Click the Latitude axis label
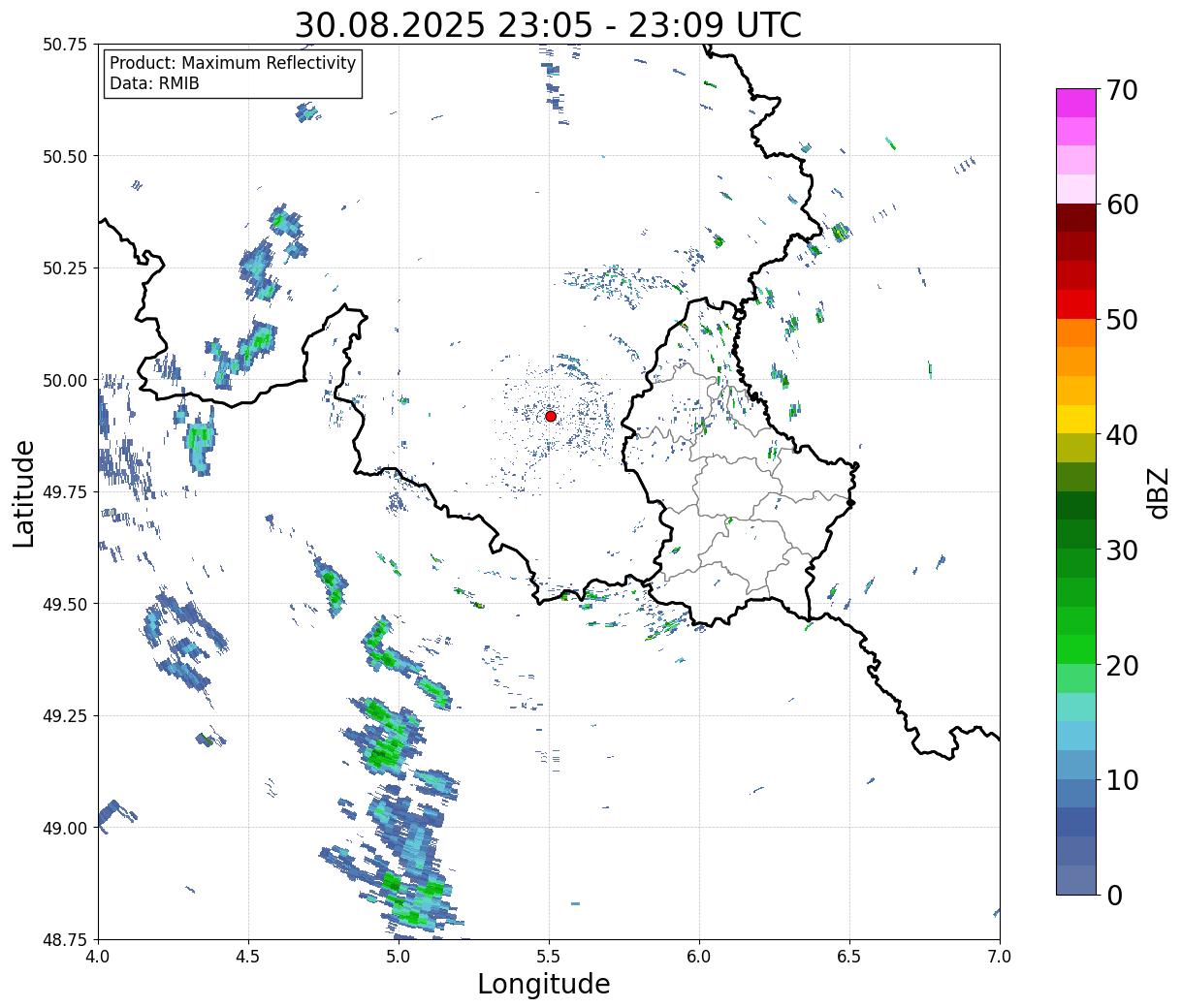The height and width of the screenshot is (1008, 1182). (24, 492)
